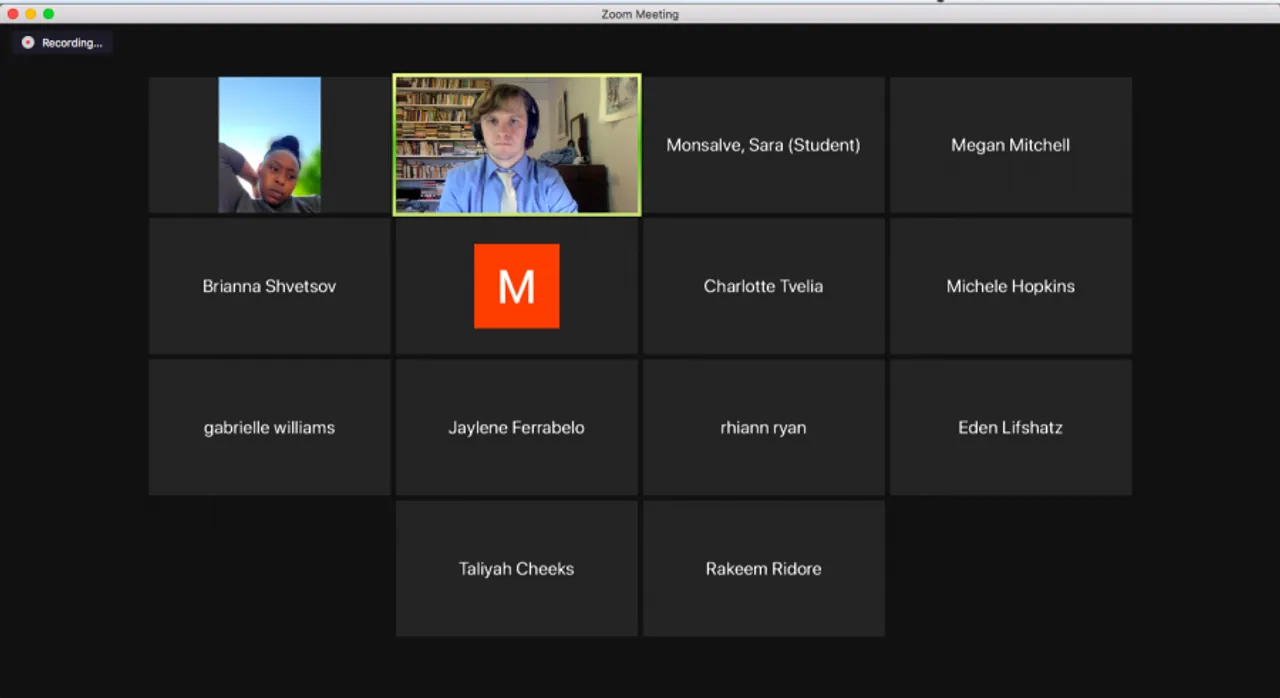Click gabrielle williams' participant tile
The height and width of the screenshot is (698, 1280).
coord(269,427)
